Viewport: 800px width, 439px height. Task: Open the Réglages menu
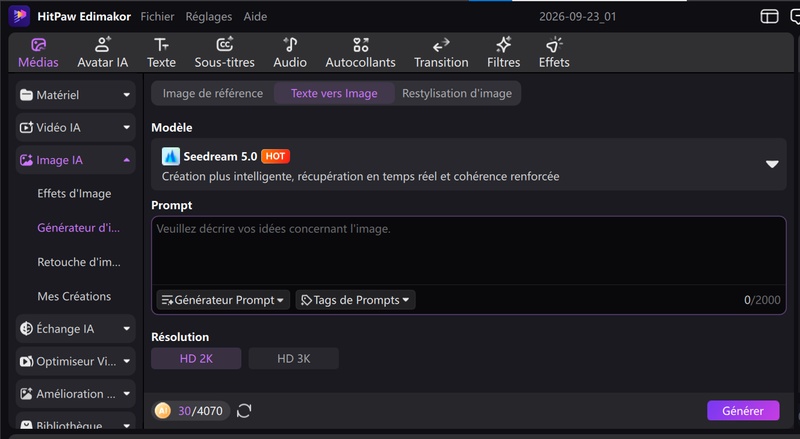tap(209, 16)
